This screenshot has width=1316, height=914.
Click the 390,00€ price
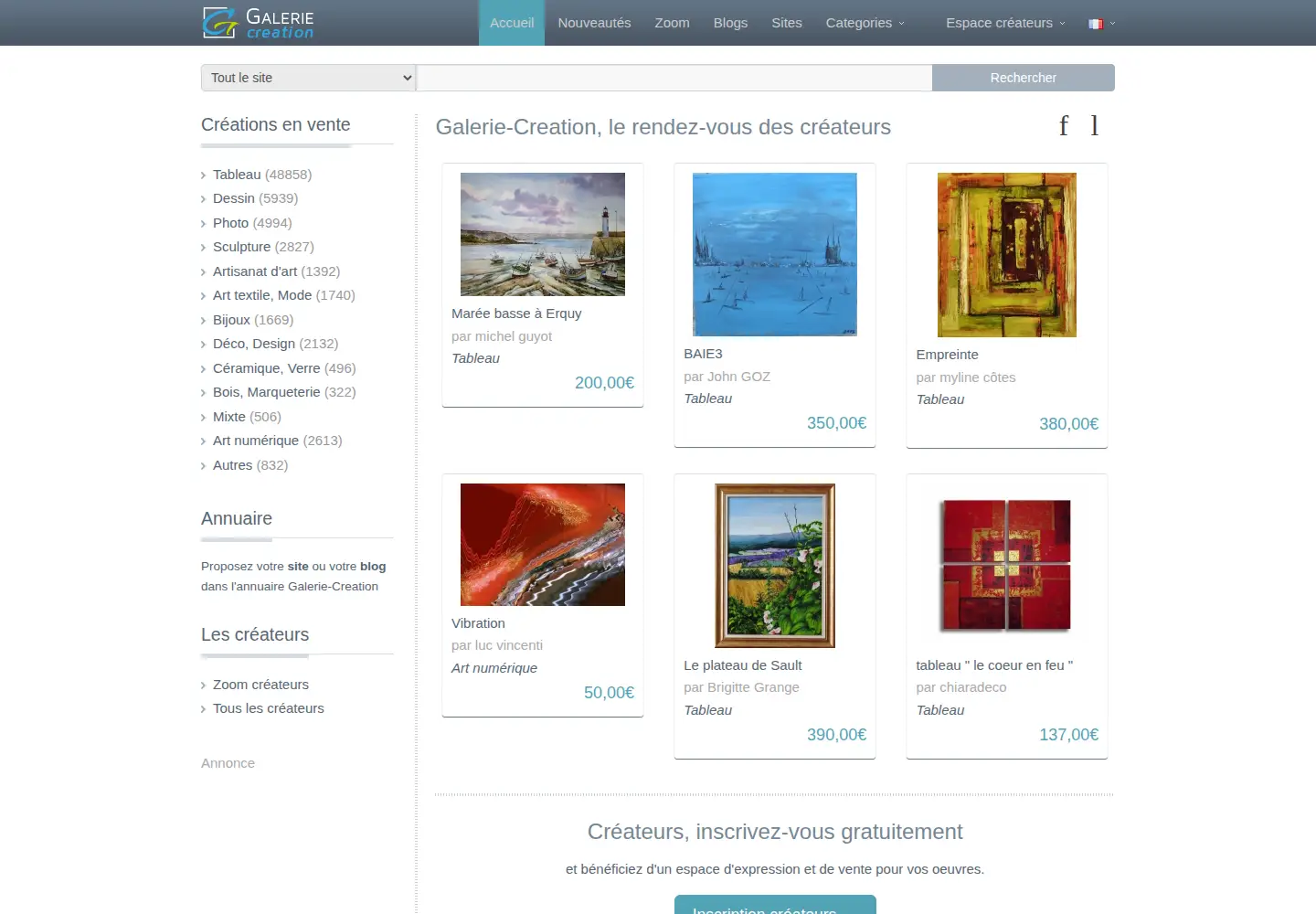coord(836,735)
